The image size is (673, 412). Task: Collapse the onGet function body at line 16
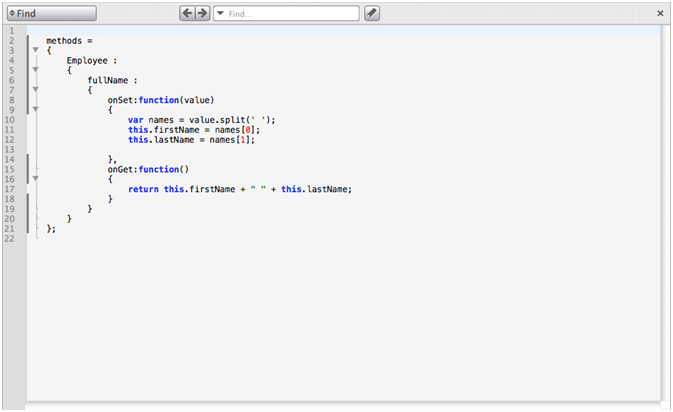(x=35, y=179)
